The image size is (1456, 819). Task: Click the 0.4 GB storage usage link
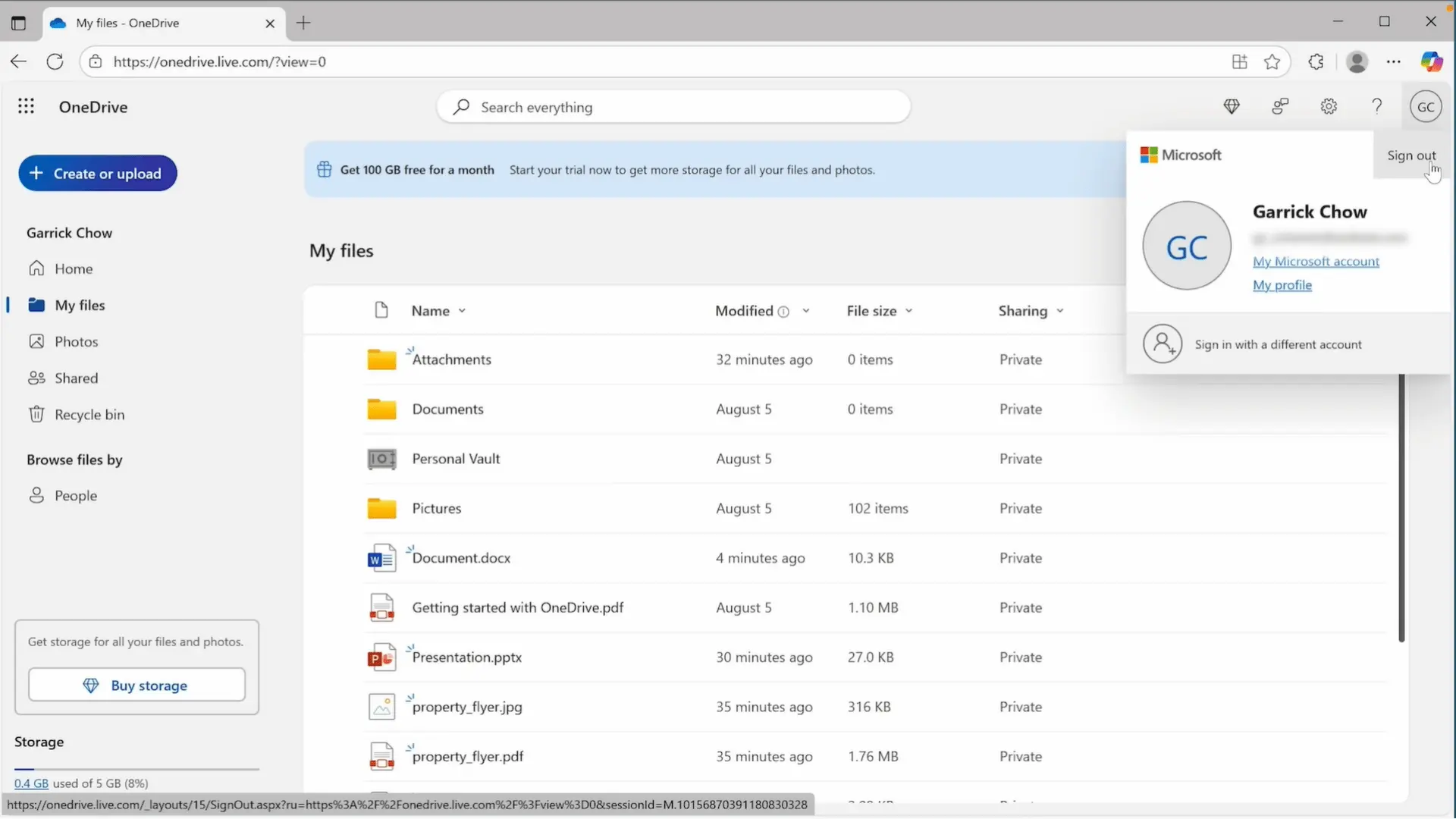click(x=31, y=783)
